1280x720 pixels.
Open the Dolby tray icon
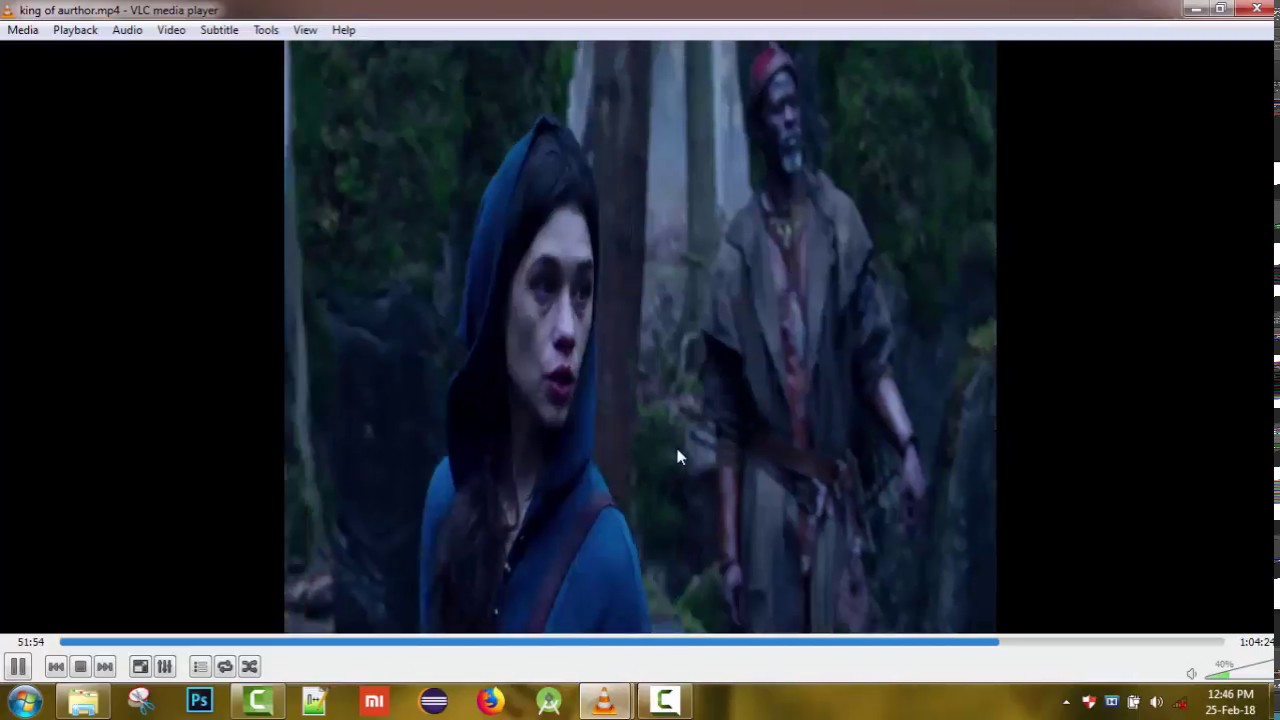[x=1111, y=702]
